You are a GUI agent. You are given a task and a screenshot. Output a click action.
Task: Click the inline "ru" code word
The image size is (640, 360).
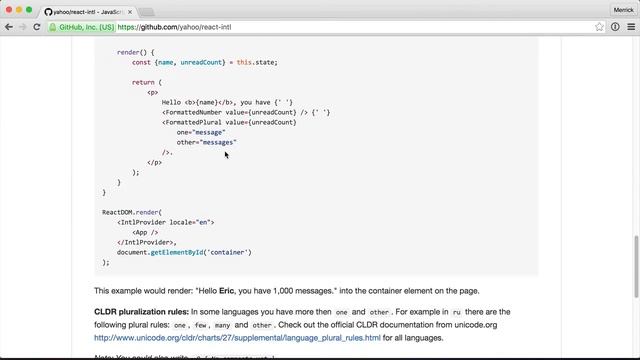(x=456, y=312)
